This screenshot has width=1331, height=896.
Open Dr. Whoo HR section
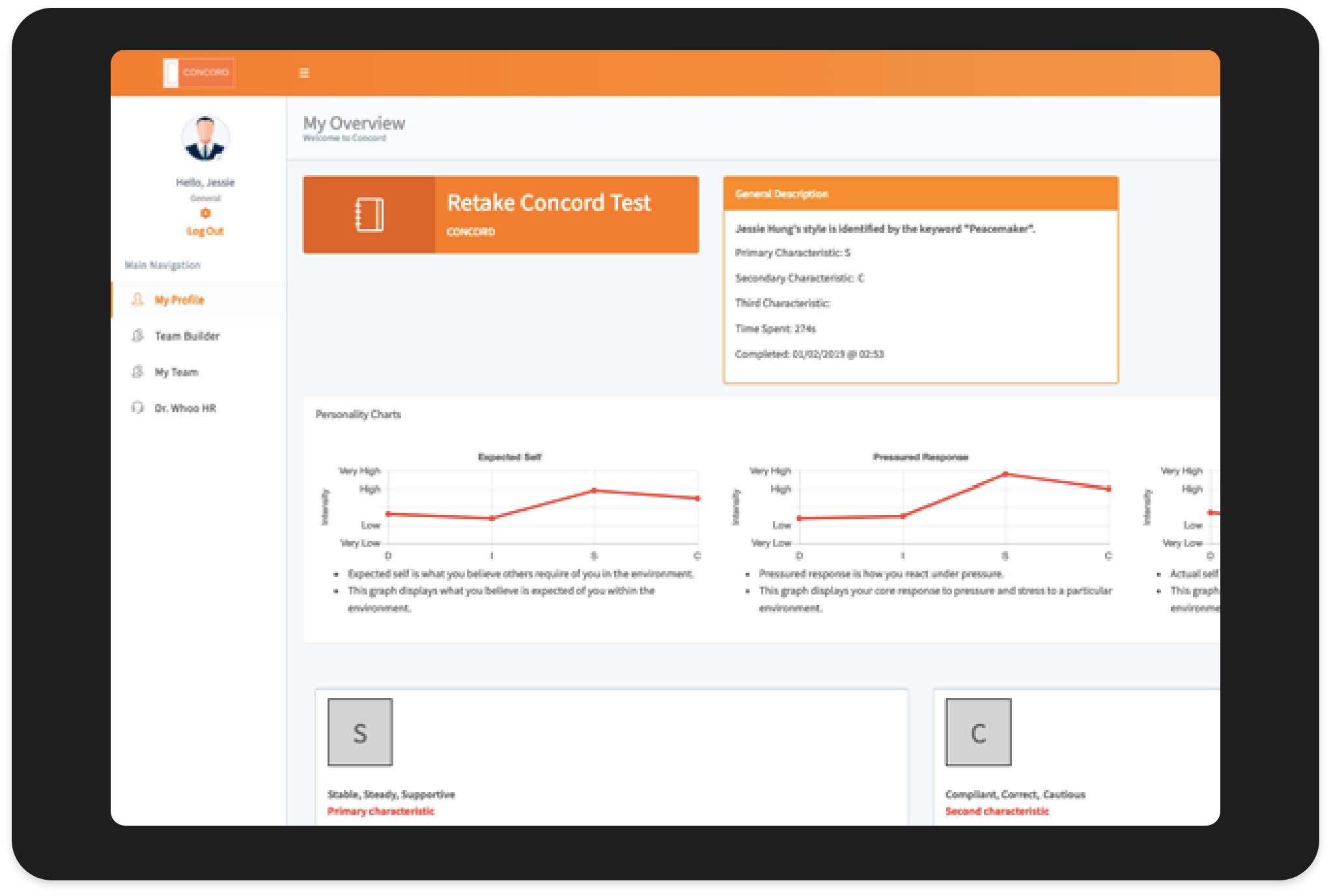click(185, 408)
